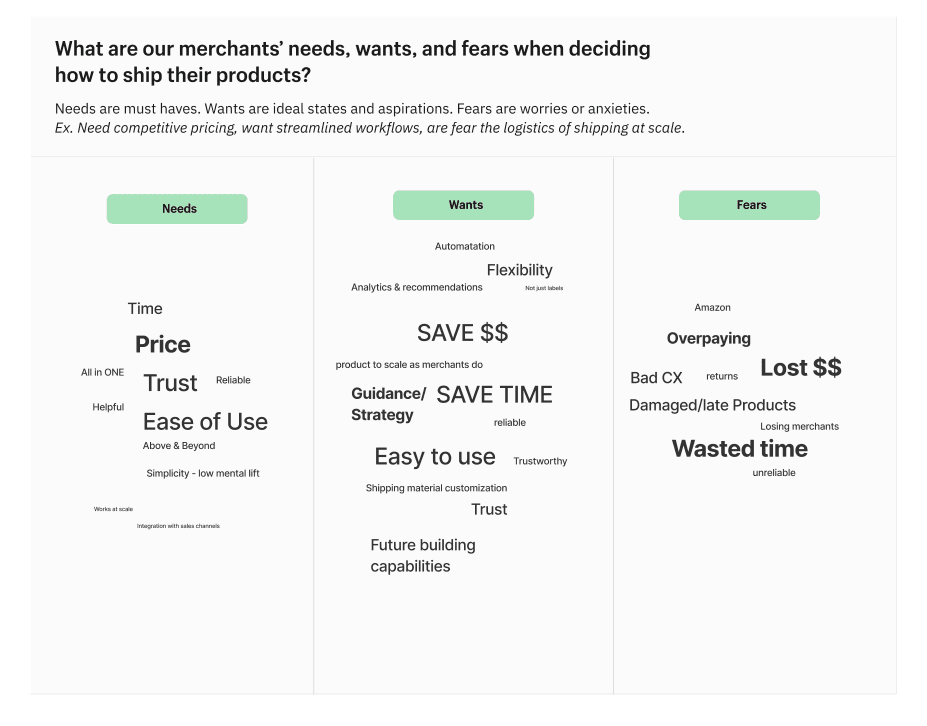This screenshot has height=726, width=927.
Task: Click the Wasted time note
Action: 739,449
